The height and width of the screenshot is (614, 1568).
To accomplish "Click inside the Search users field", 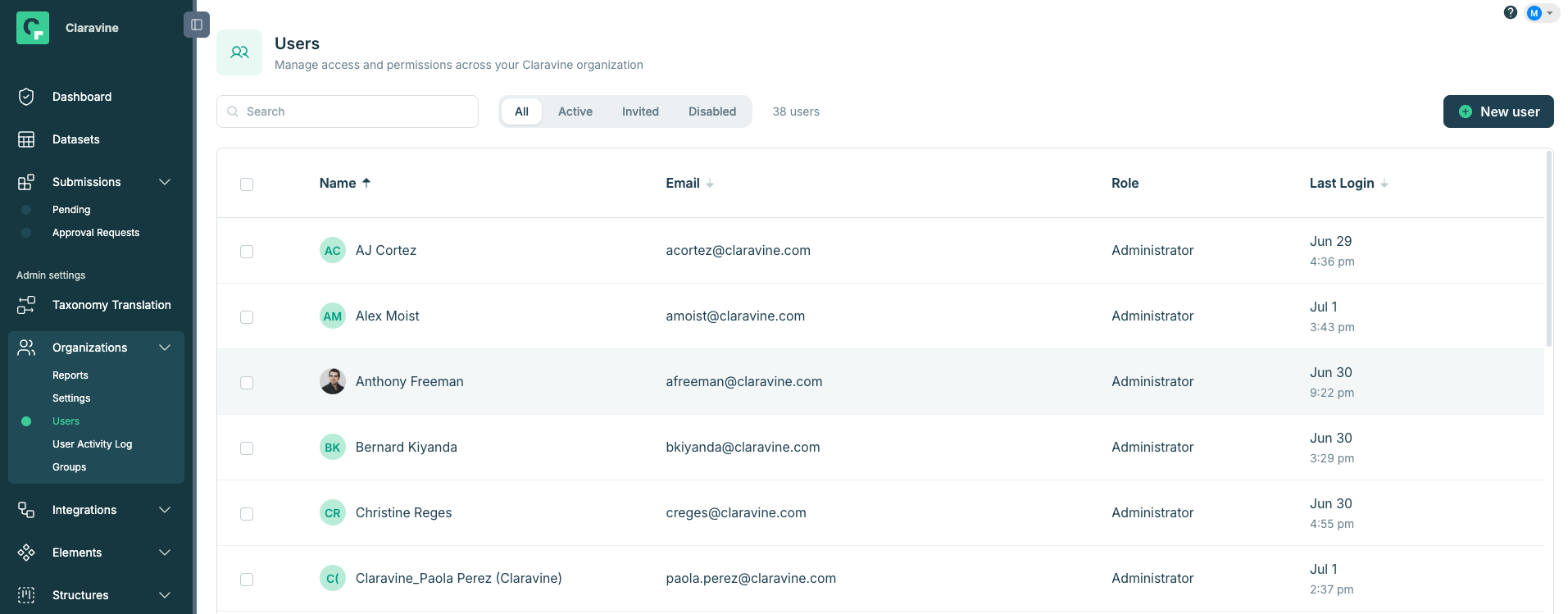I will click(x=348, y=111).
